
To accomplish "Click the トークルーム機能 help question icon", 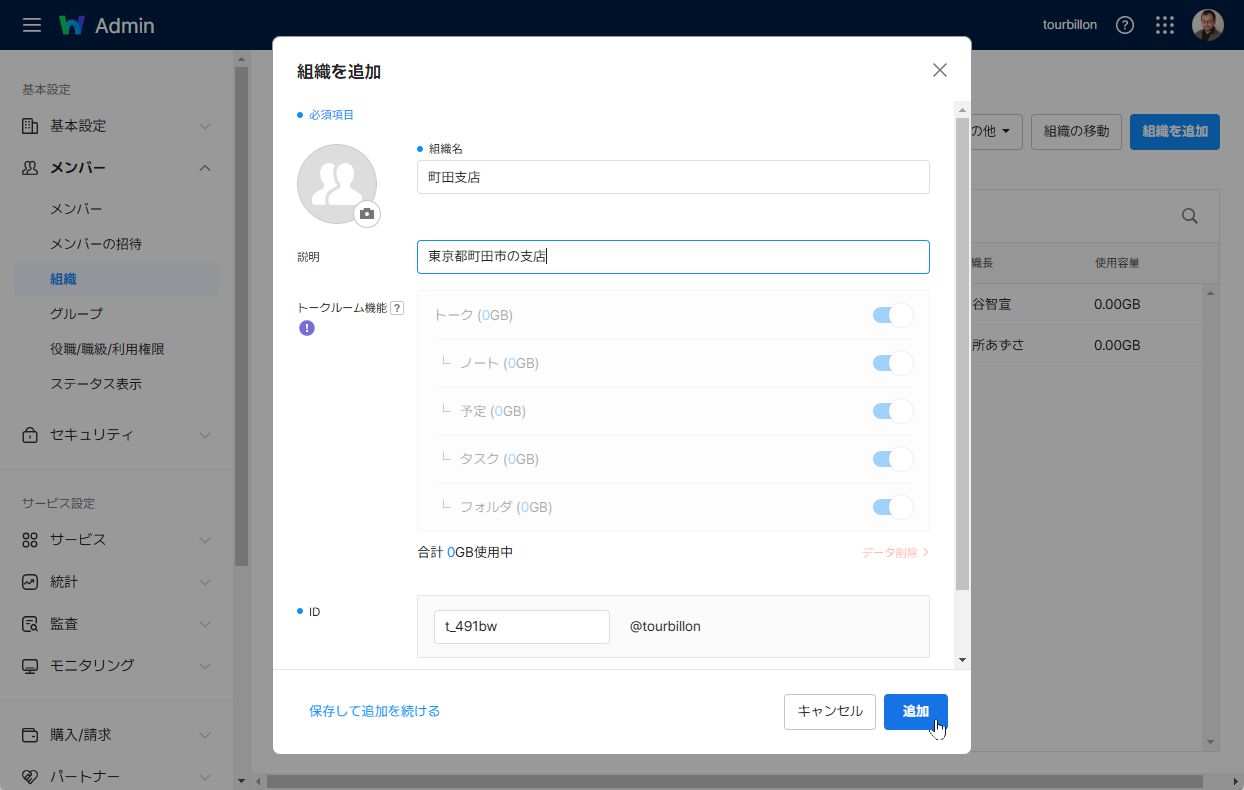I will [397, 308].
